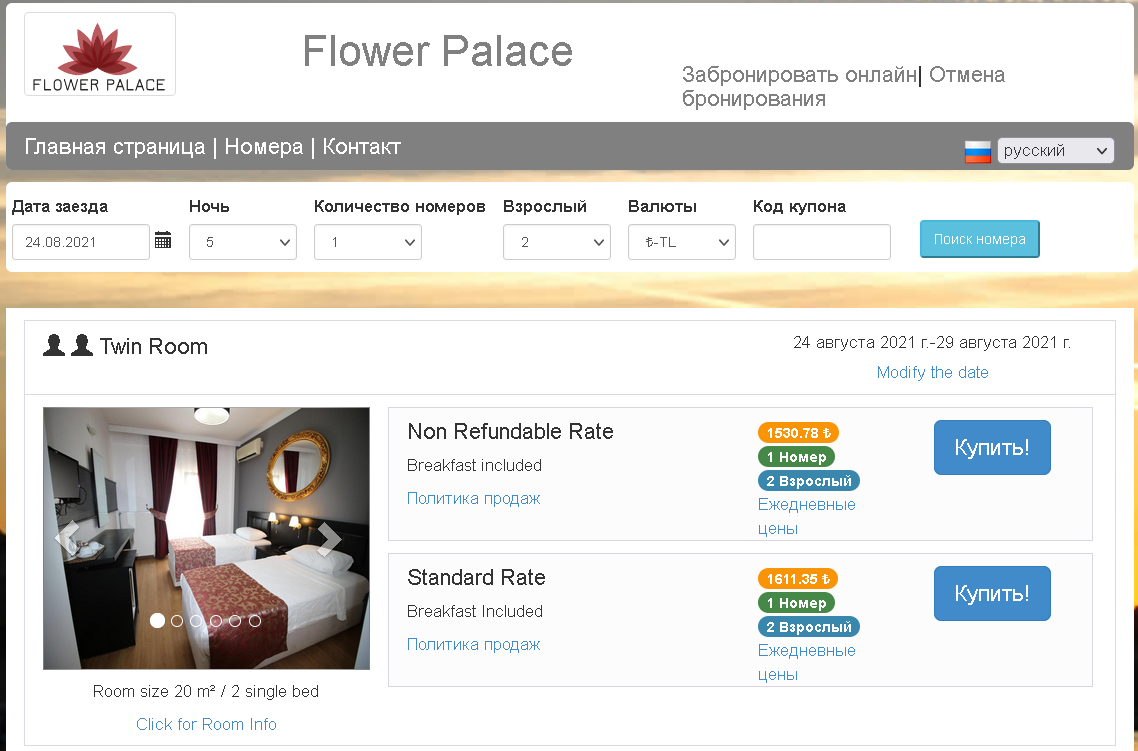Open the Ночь nights dropdown
The width and height of the screenshot is (1138, 751).
[242, 242]
